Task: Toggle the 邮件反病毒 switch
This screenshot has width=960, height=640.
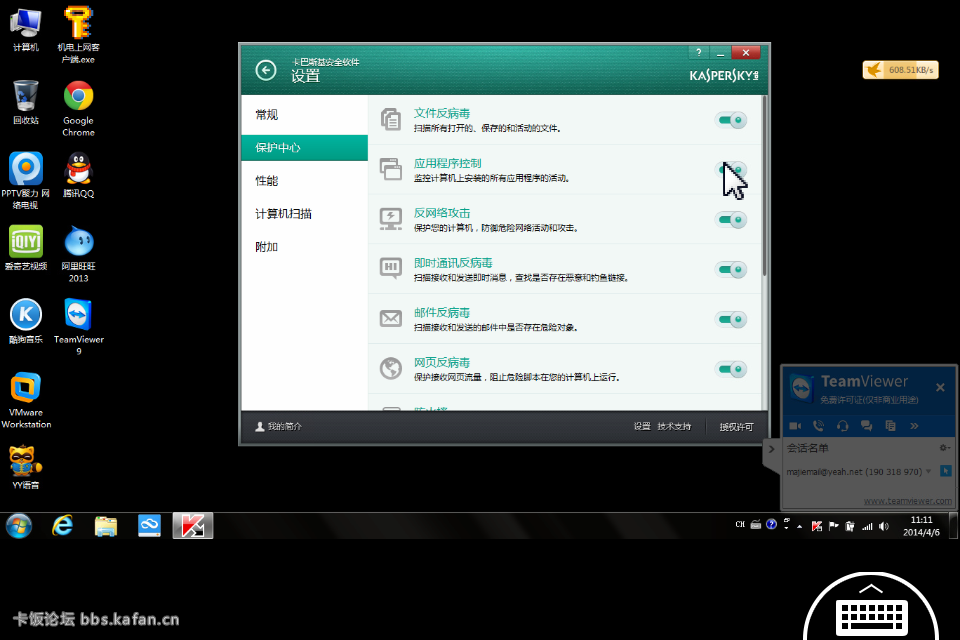Action: tap(730, 318)
